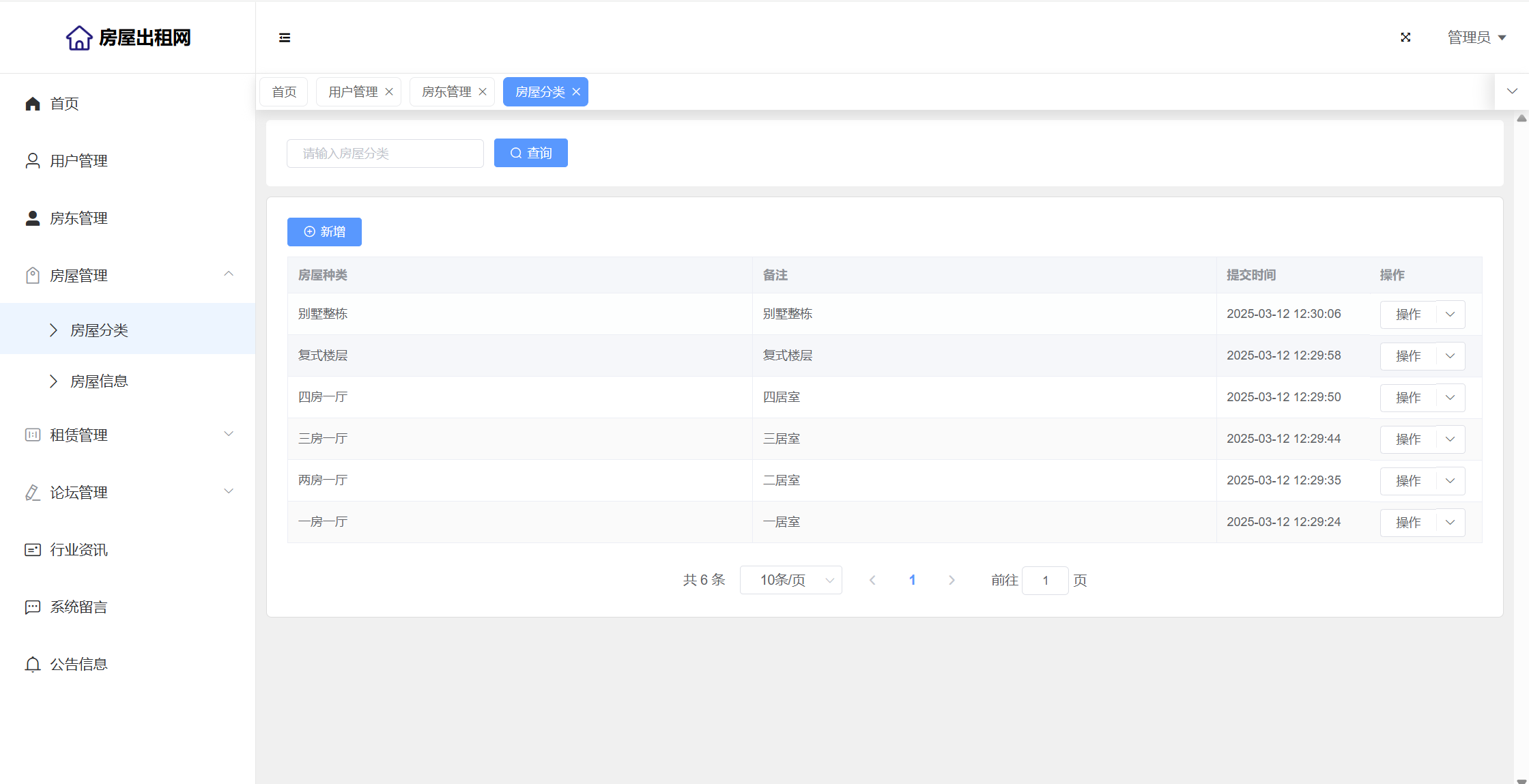Screen dimensions: 1529x784
Task: Close the 房屋分类 tab
Action: coord(576,92)
